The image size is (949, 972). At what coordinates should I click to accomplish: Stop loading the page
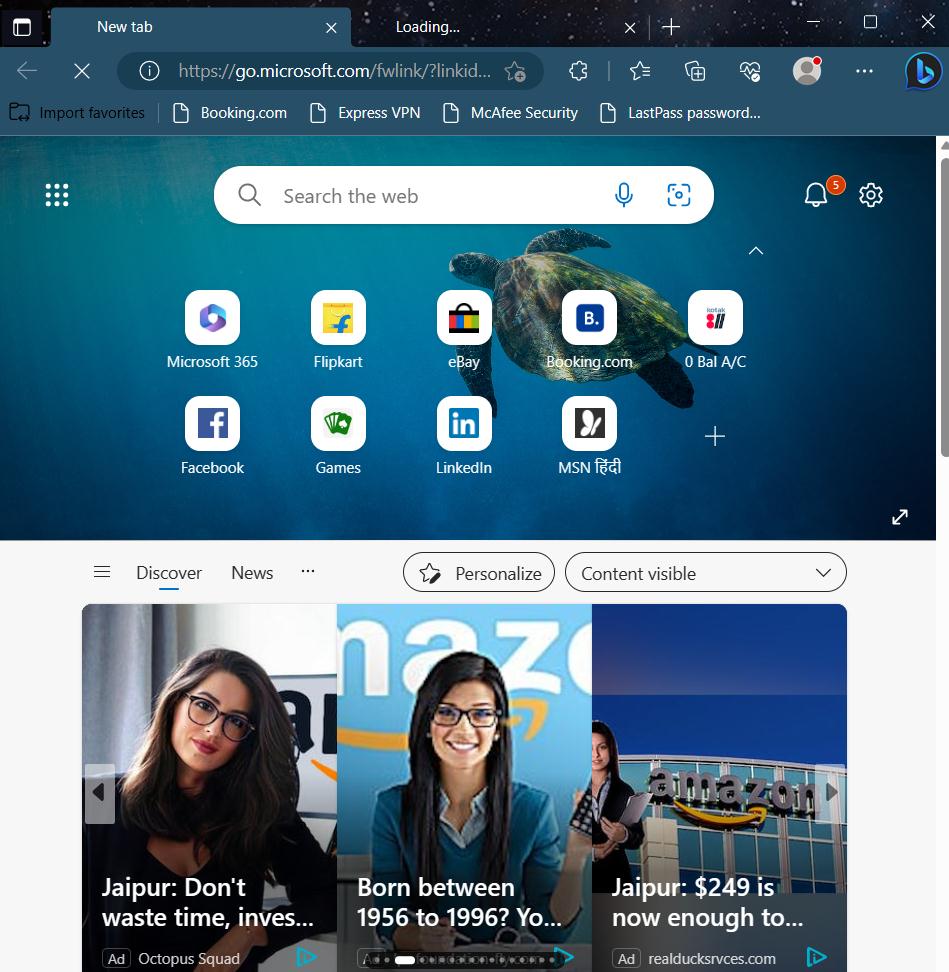tap(82, 71)
